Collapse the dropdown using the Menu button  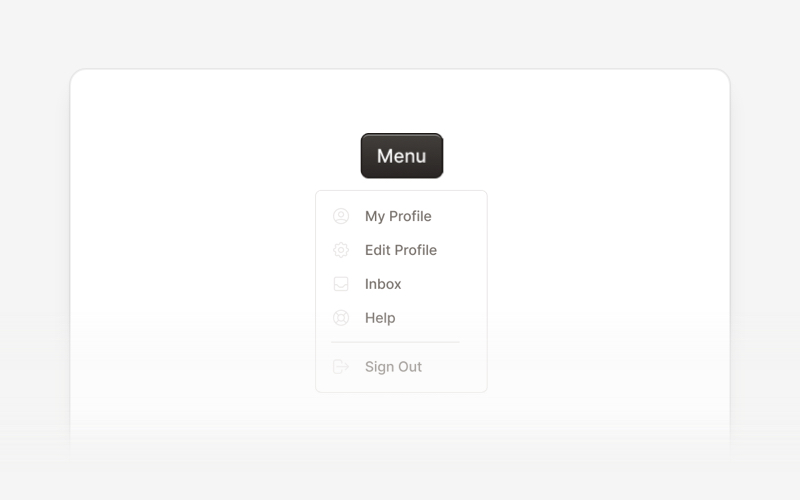(x=402, y=156)
